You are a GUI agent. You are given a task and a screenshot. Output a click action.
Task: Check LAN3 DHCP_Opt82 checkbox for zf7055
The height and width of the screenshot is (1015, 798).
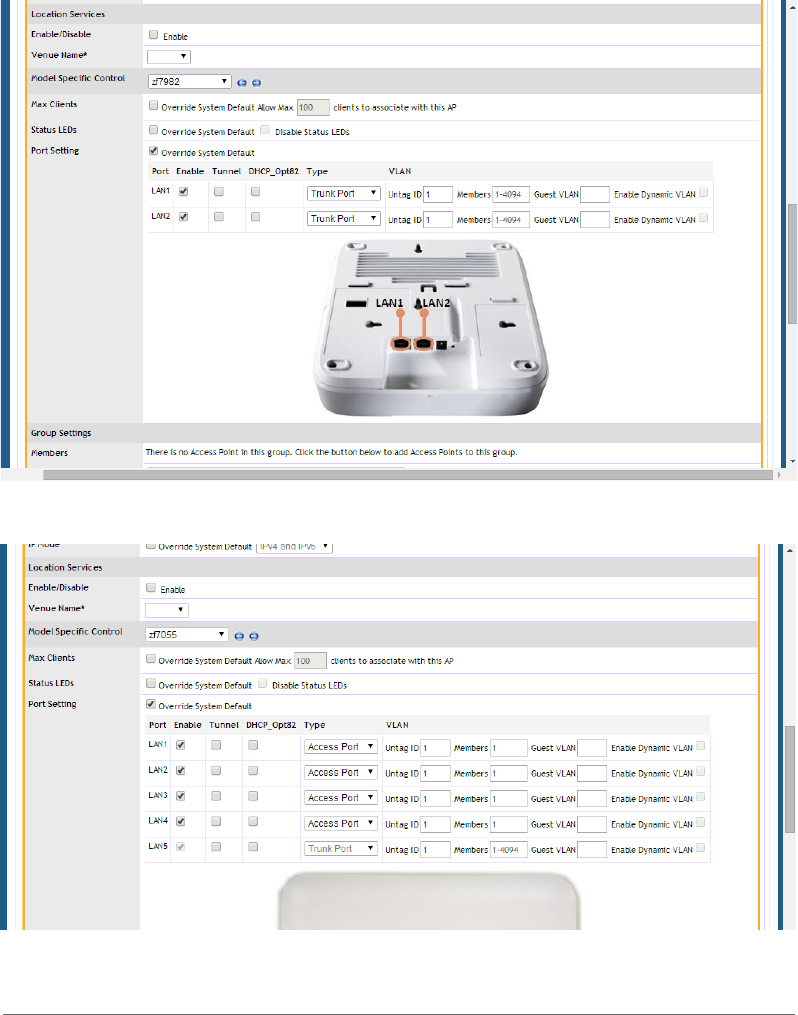(253, 796)
